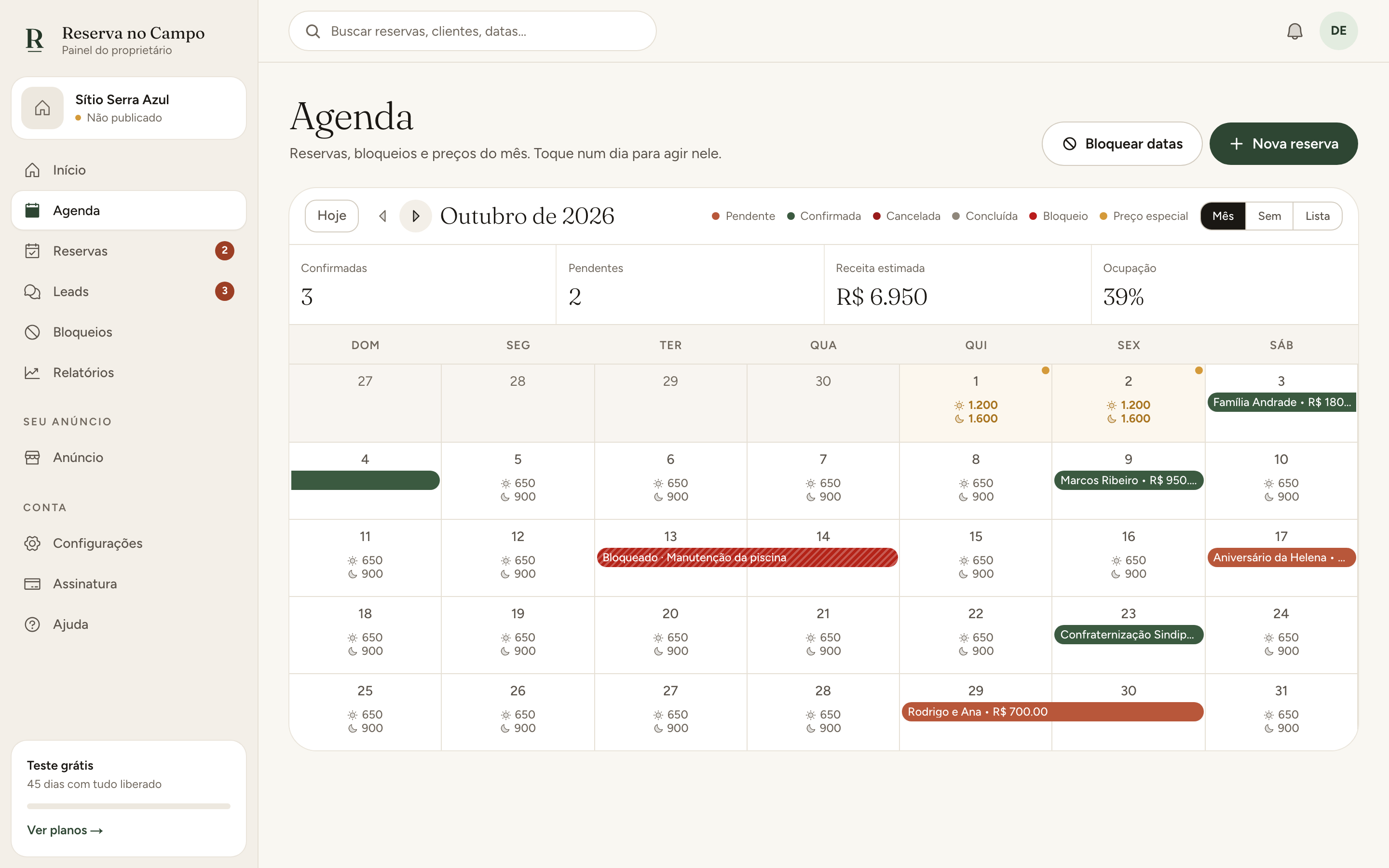The image size is (1389, 868).
Task: Open Leads in the sidebar
Action: pos(129,292)
